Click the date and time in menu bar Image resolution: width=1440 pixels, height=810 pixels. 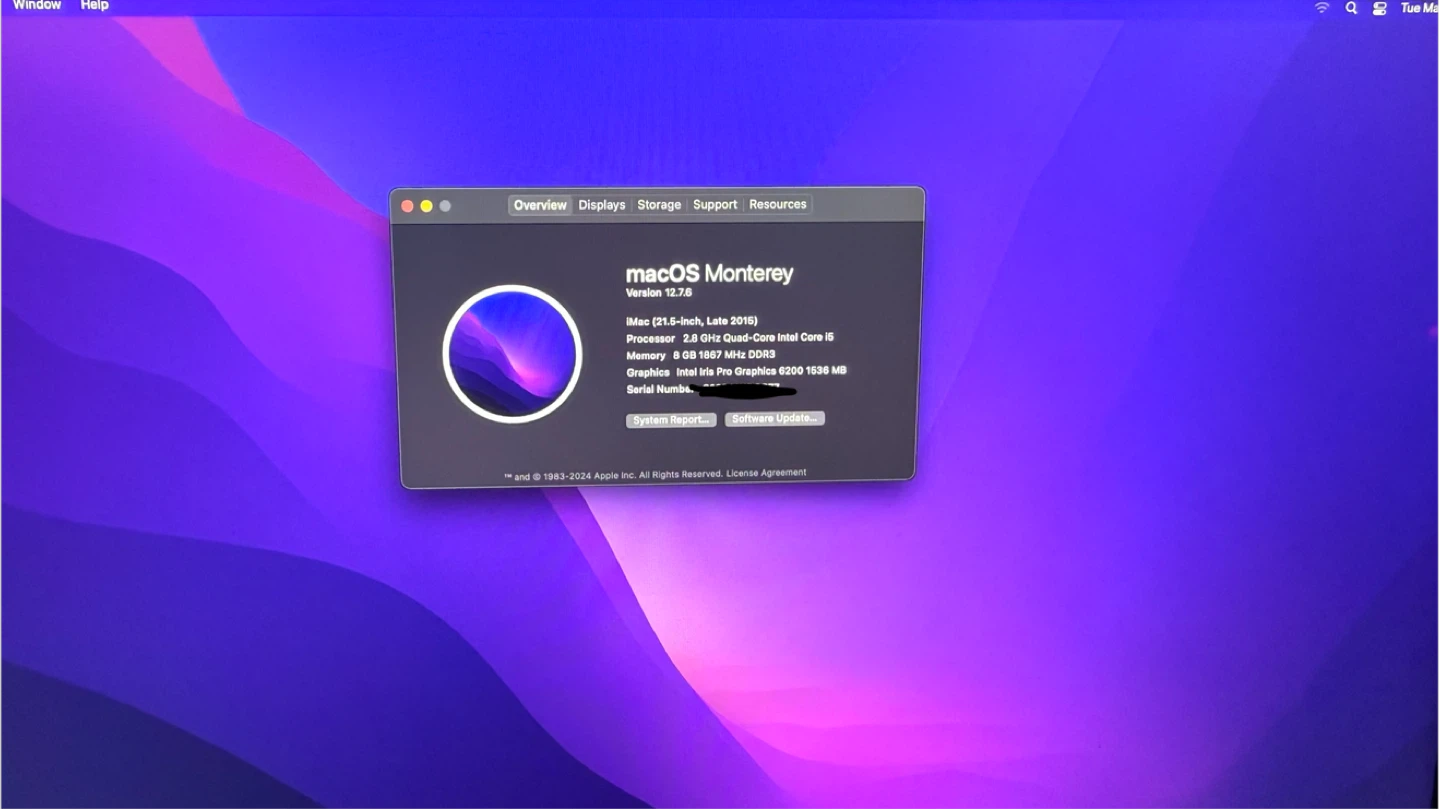click(x=1419, y=8)
